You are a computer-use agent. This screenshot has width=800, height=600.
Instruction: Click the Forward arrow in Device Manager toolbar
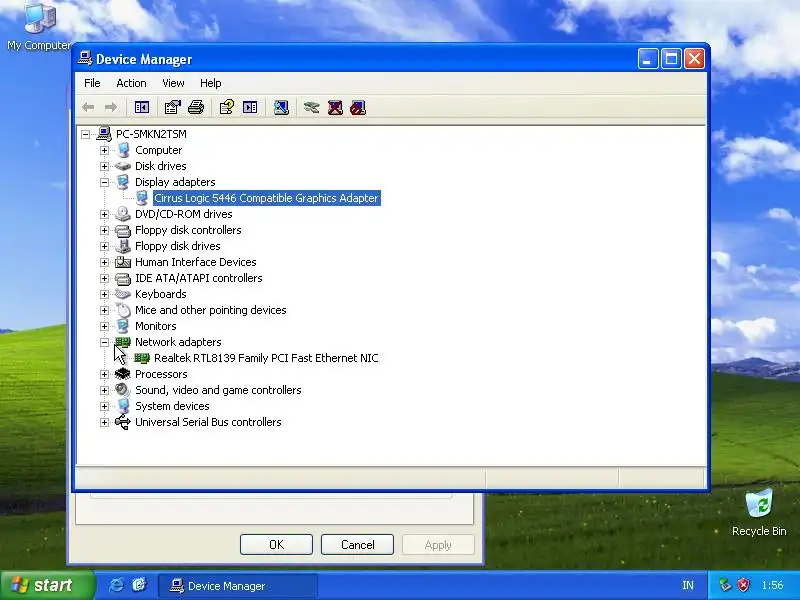click(111, 107)
